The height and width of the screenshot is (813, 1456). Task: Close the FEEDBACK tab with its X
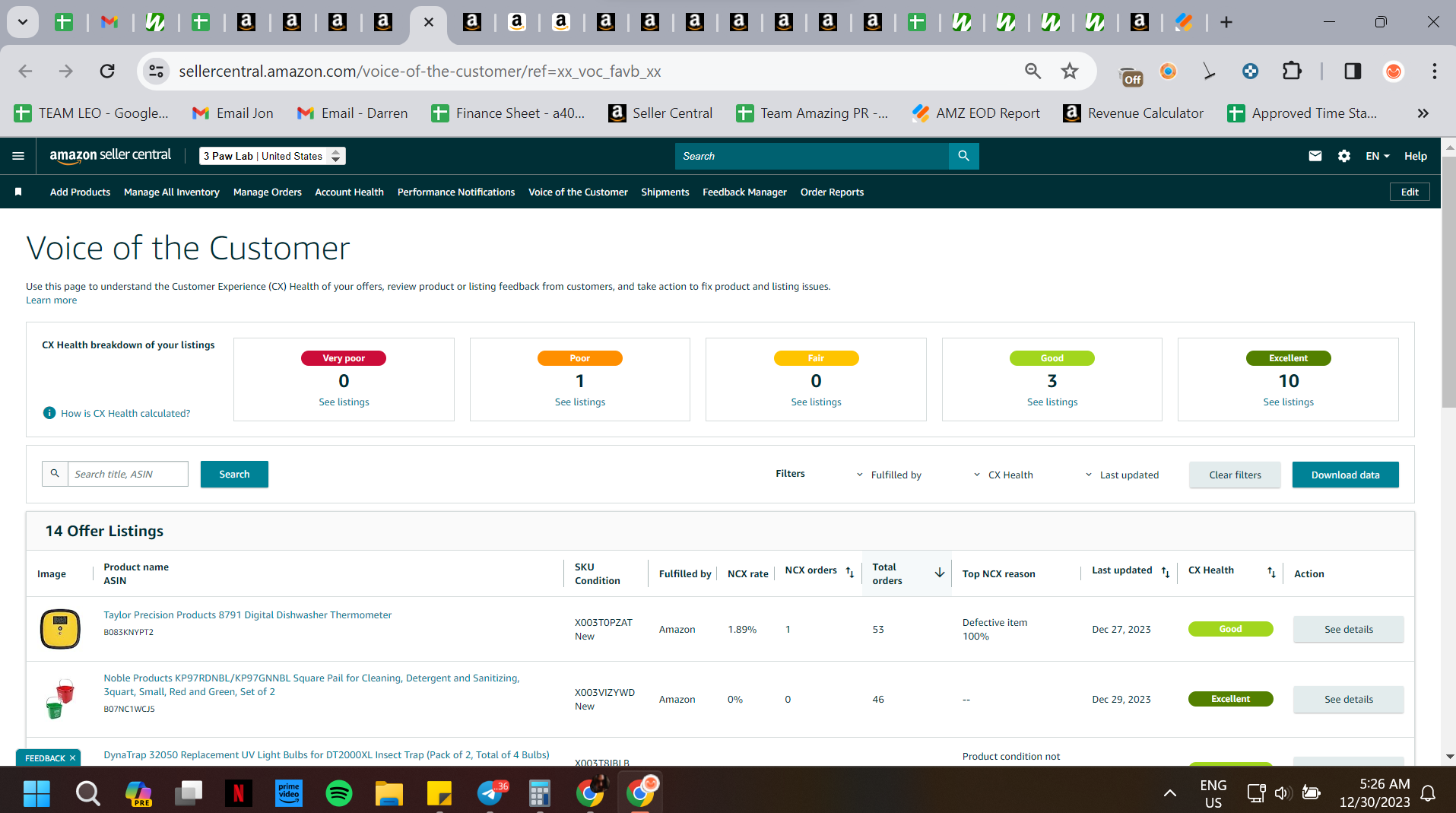point(72,757)
